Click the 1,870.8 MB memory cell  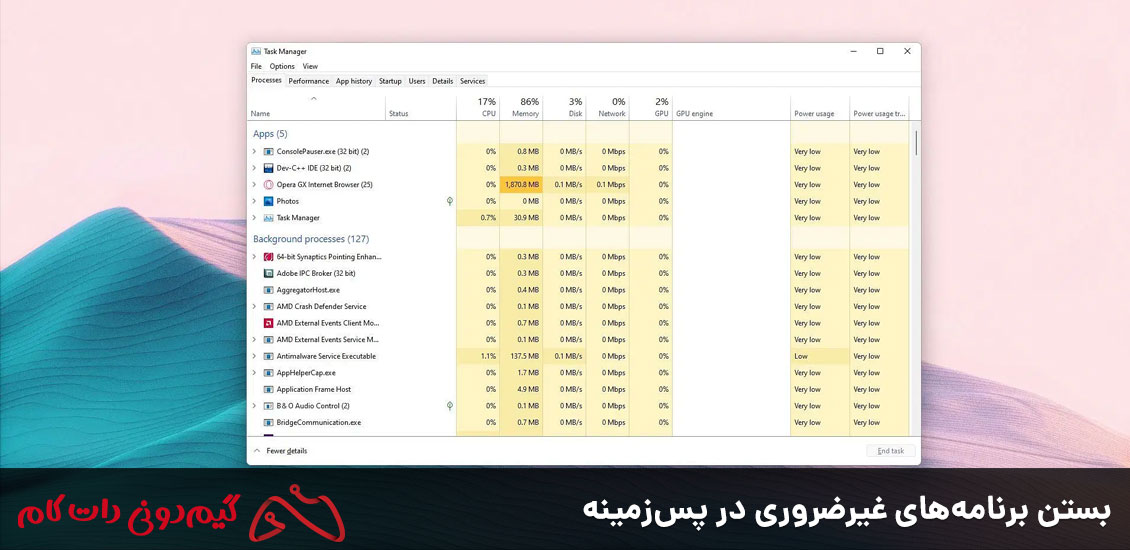click(521, 185)
